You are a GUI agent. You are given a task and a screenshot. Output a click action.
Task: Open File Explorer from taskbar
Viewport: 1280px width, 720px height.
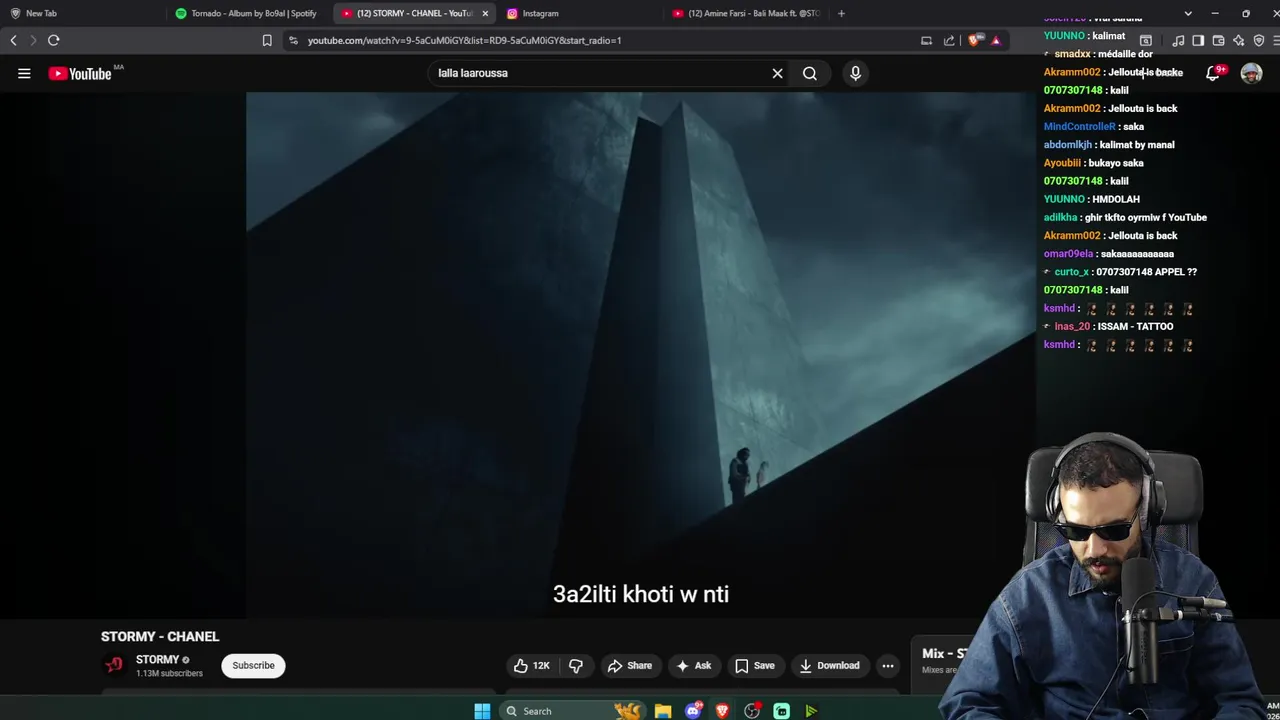tap(663, 711)
